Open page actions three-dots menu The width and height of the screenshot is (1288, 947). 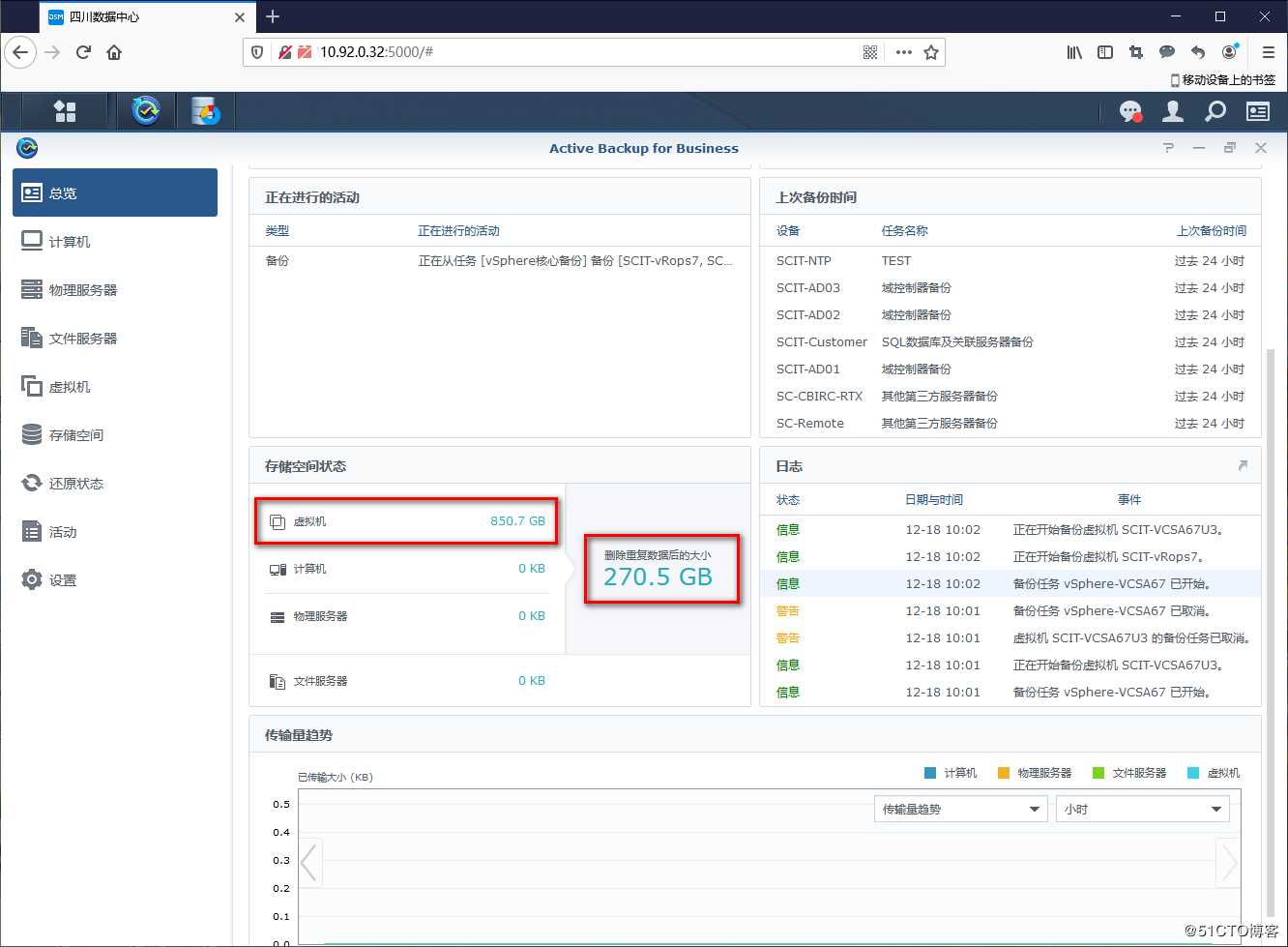click(903, 52)
